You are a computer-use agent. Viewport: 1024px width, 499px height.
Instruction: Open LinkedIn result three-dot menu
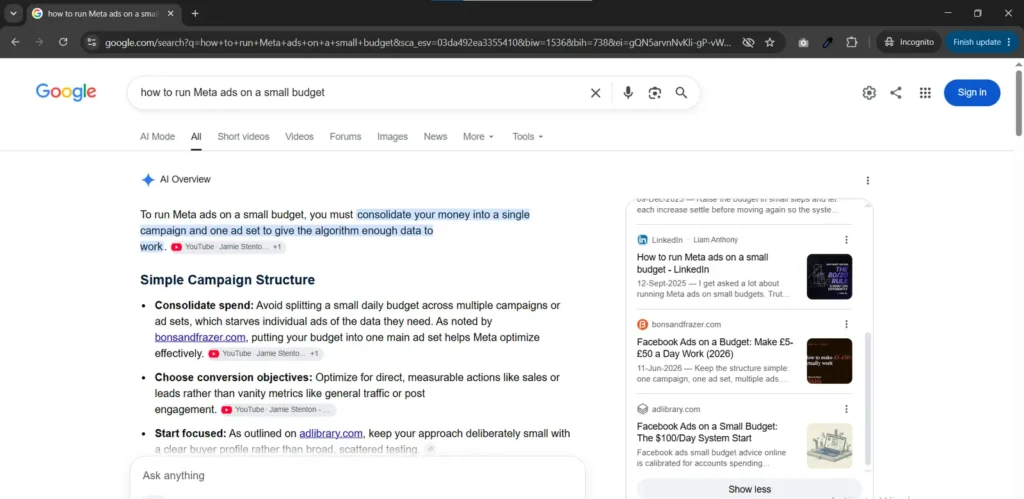coord(846,240)
